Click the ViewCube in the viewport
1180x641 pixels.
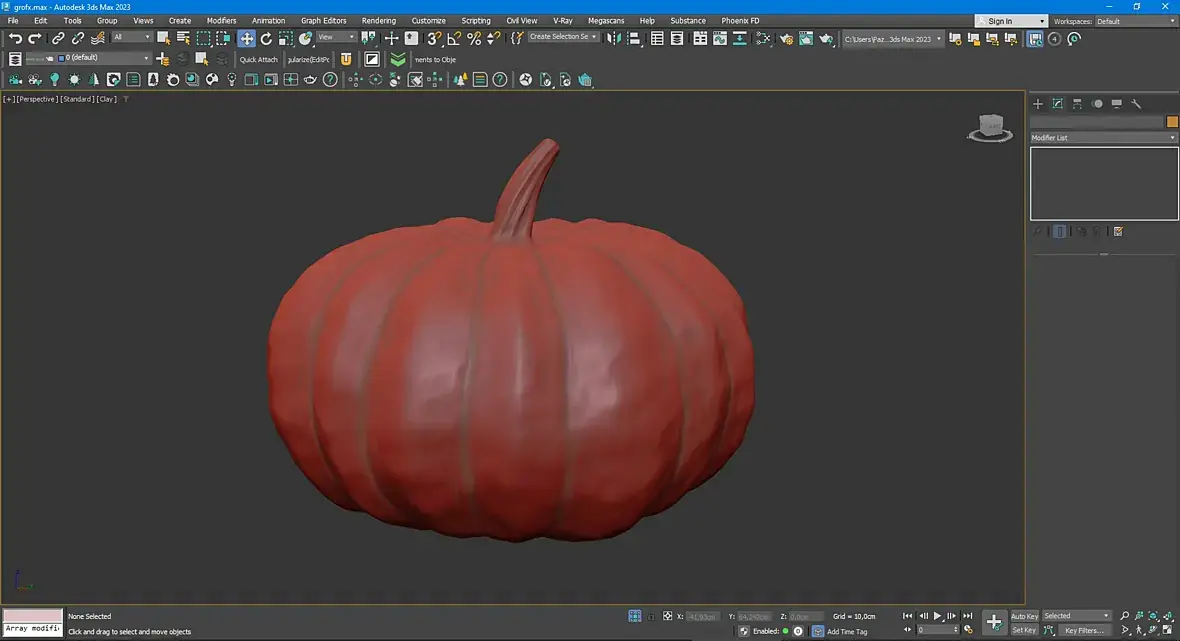(x=989, y=127)
